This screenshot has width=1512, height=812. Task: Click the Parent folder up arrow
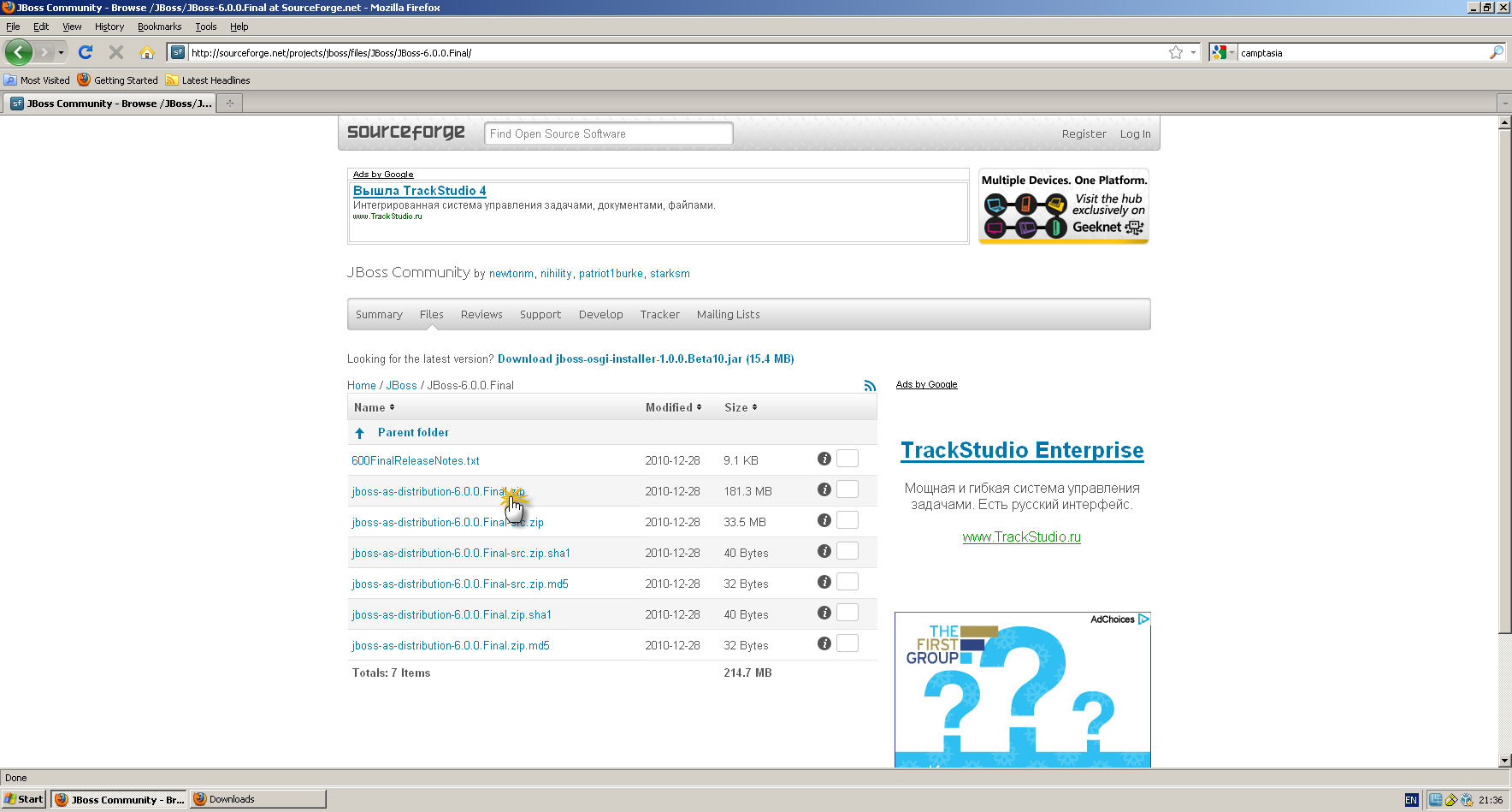click(x=359, y=433)
